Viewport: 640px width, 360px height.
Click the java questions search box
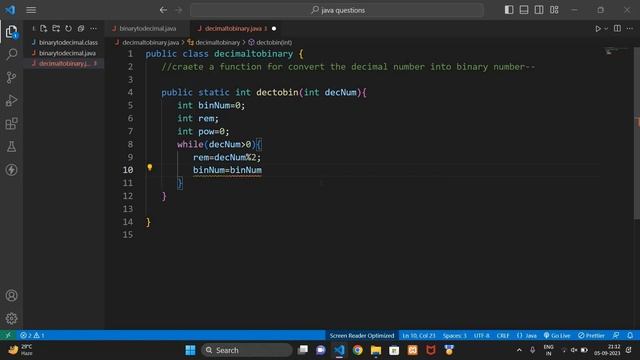click(x=337, y=10)
